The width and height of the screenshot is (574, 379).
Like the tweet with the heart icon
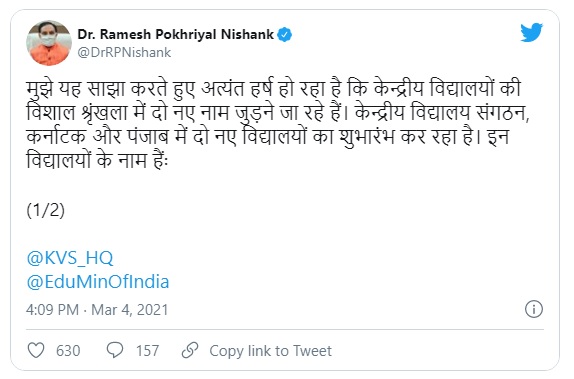[36, 350]
